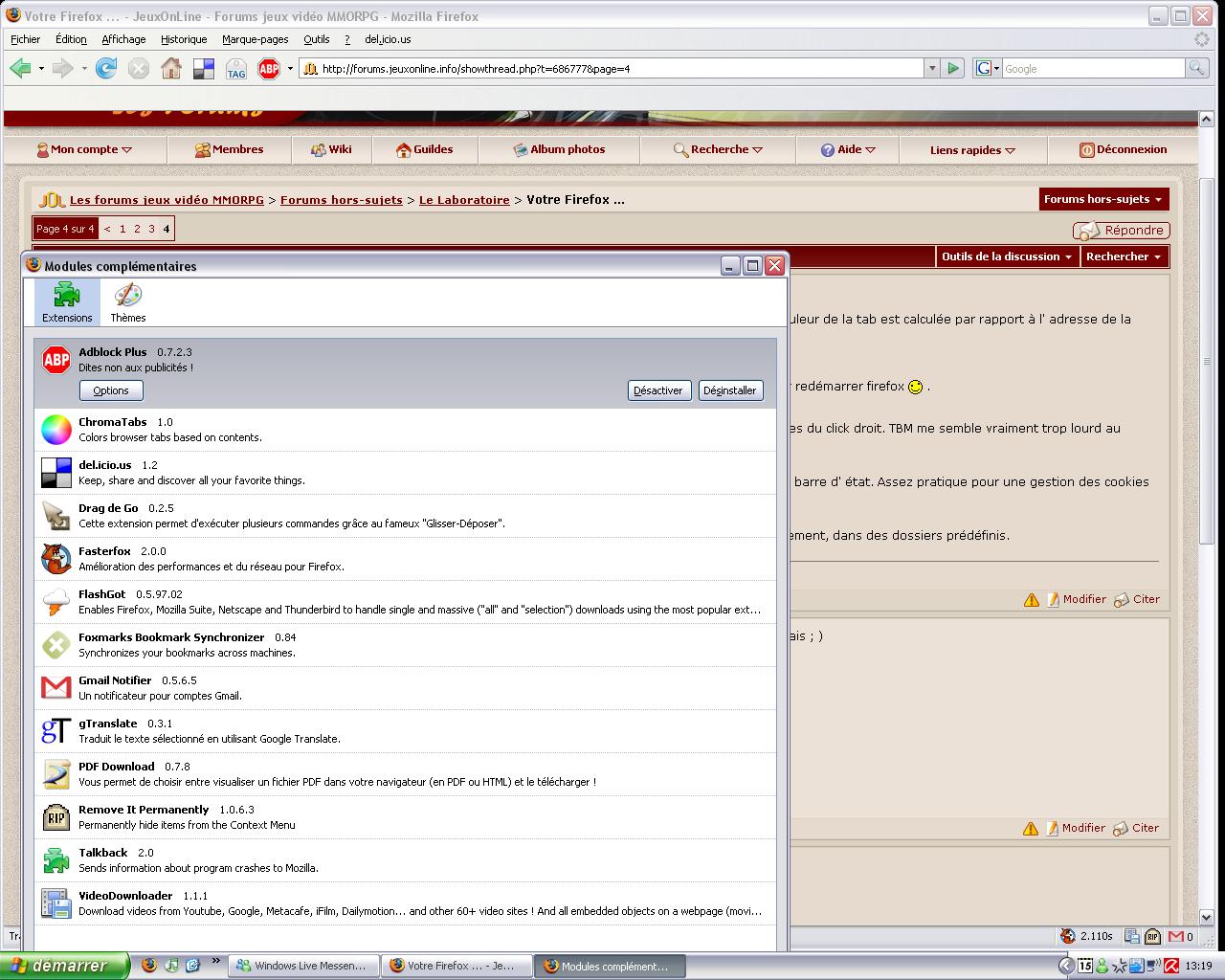Go to the Home page icon
This screenshot has height=980, width=1225.
(171, 68)
